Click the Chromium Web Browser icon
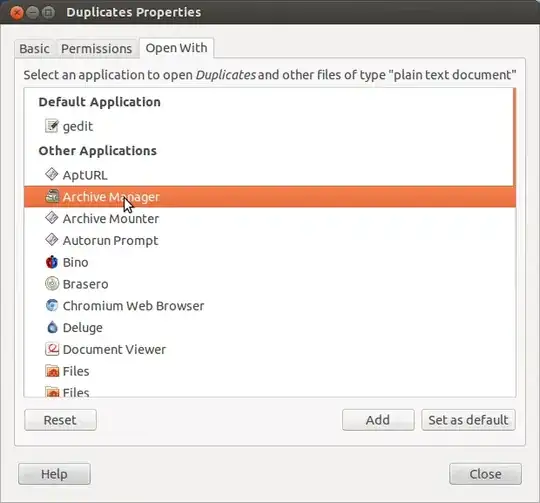Screen dimensions: 540x503 52,305
